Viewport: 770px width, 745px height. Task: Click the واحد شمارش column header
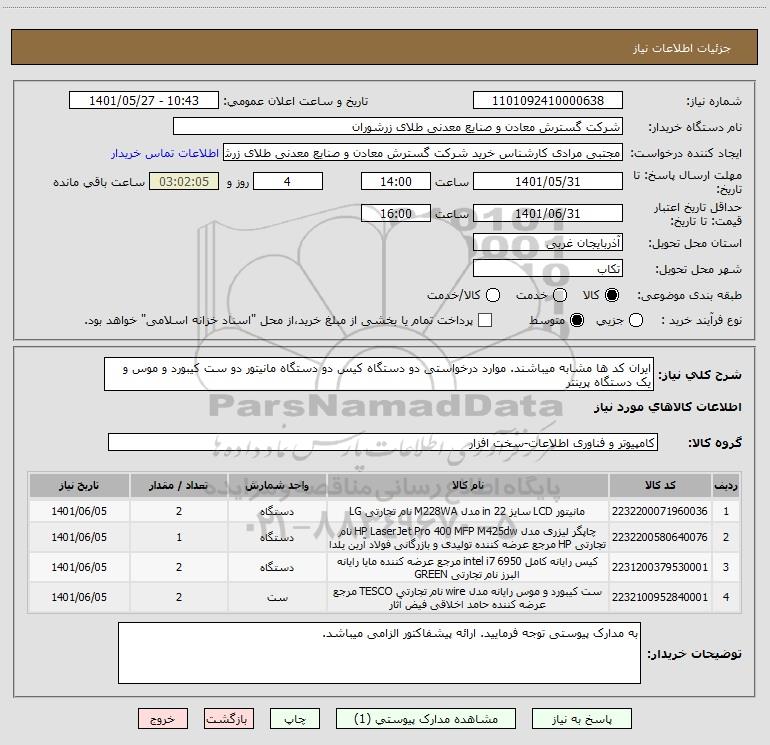click(277, 485)
